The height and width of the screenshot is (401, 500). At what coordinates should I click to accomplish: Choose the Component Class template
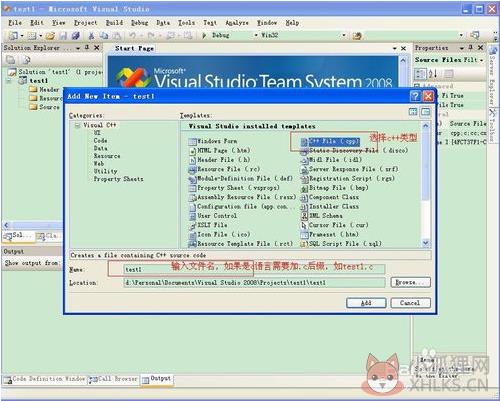click(x=330, y=197)
